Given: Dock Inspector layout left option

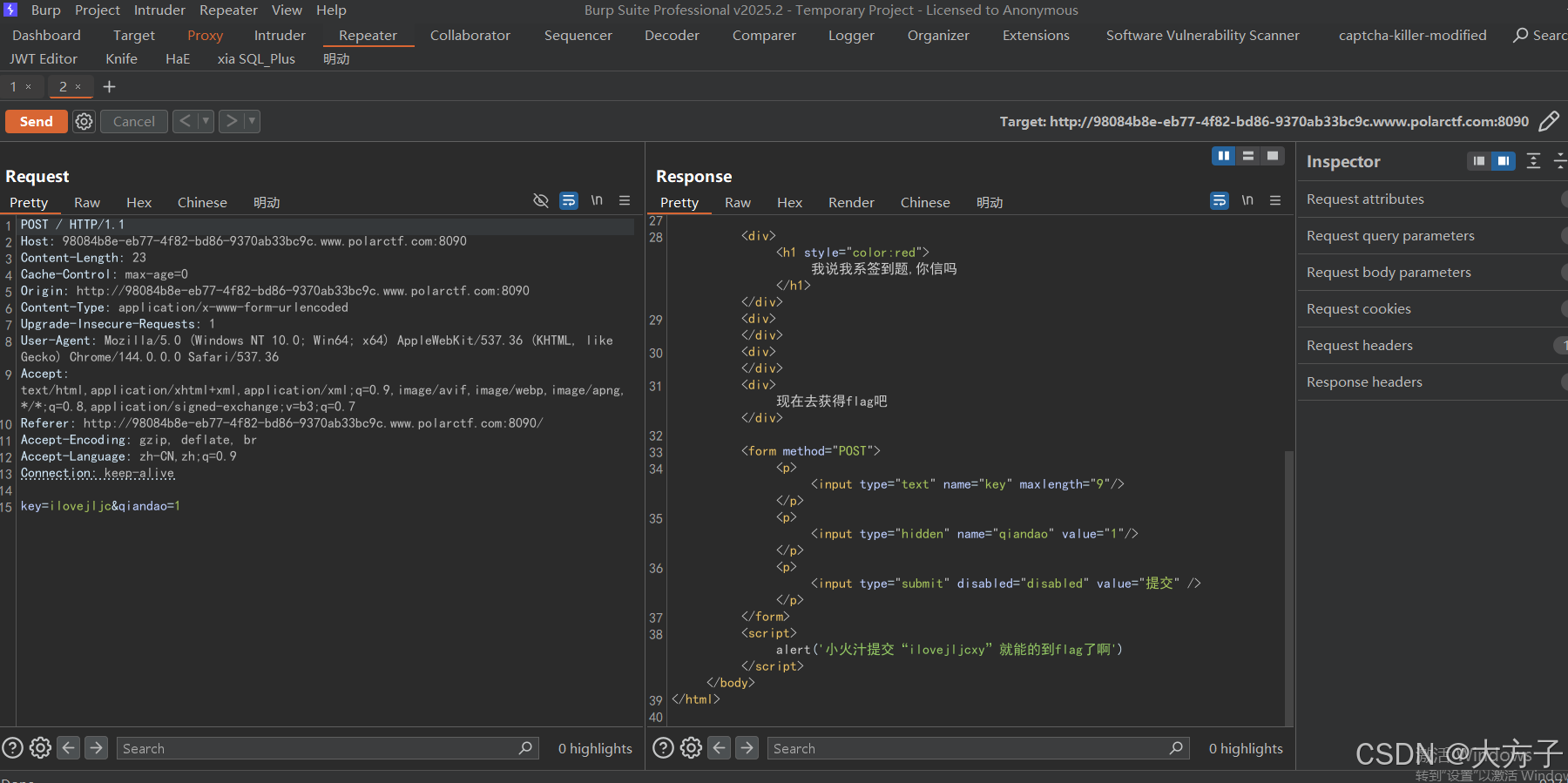Looking at the screenshot, I should [x=1479, y=161].
